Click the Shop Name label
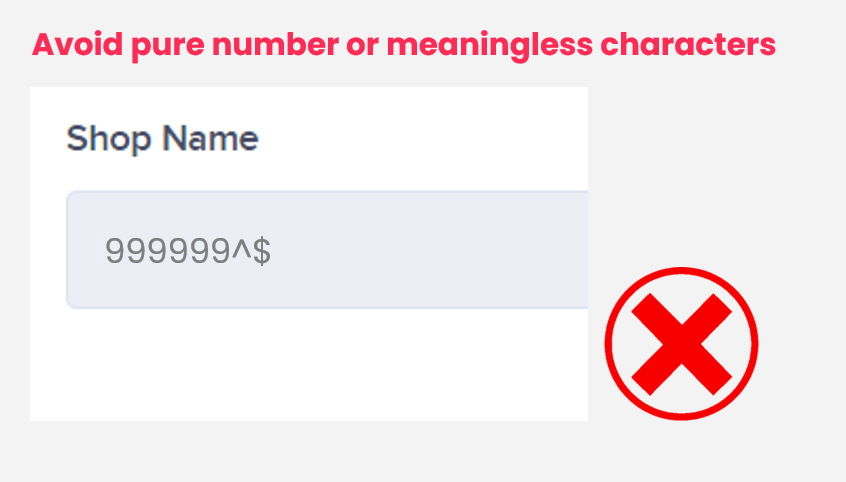 [162, 139]
